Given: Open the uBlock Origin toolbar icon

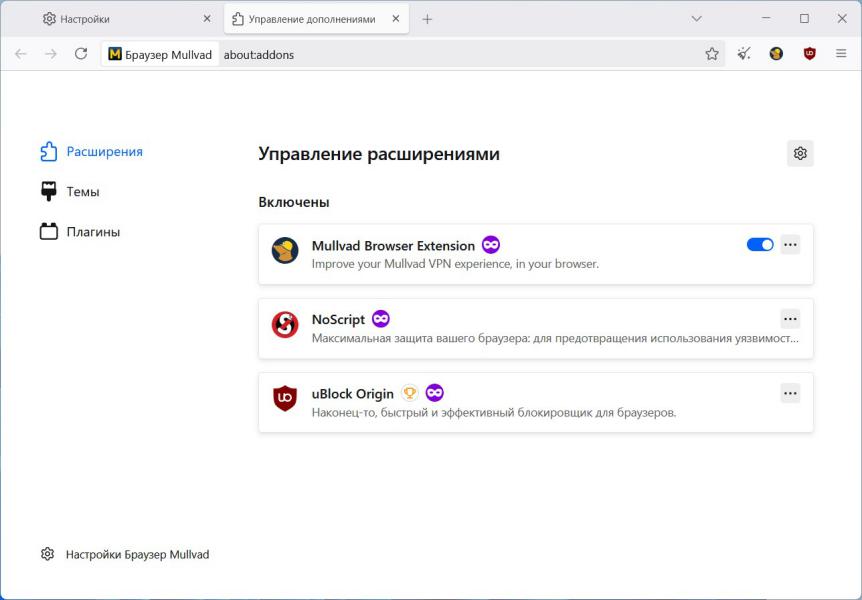Looking at the screenshot, I should tap(809, 54).
